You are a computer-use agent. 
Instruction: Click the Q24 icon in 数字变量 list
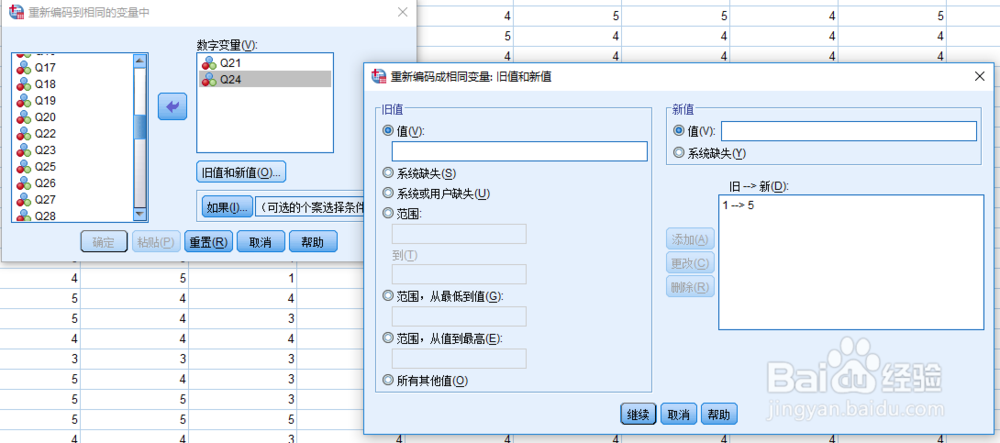[209, 79]
